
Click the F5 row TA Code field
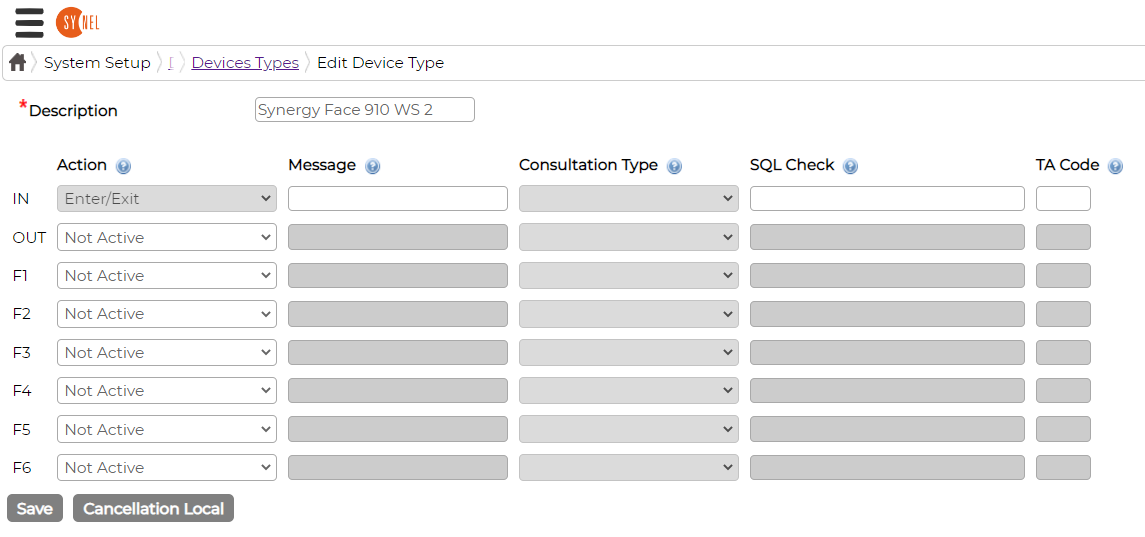(1063, 430)
